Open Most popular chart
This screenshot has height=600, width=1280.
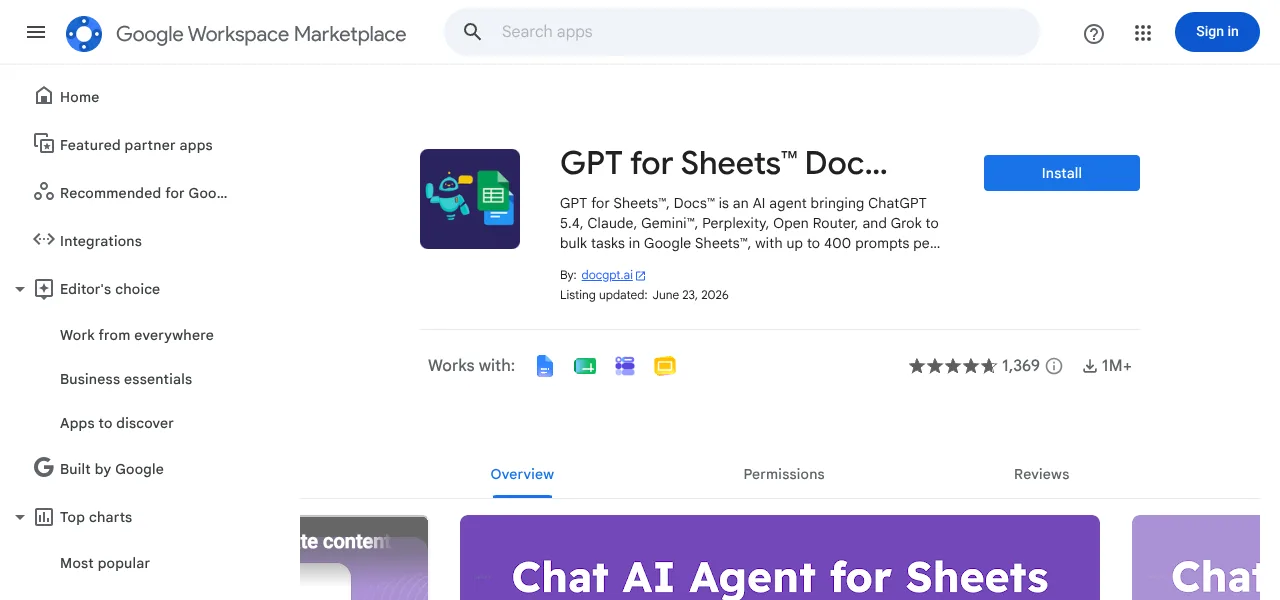(x=105, y=563)
